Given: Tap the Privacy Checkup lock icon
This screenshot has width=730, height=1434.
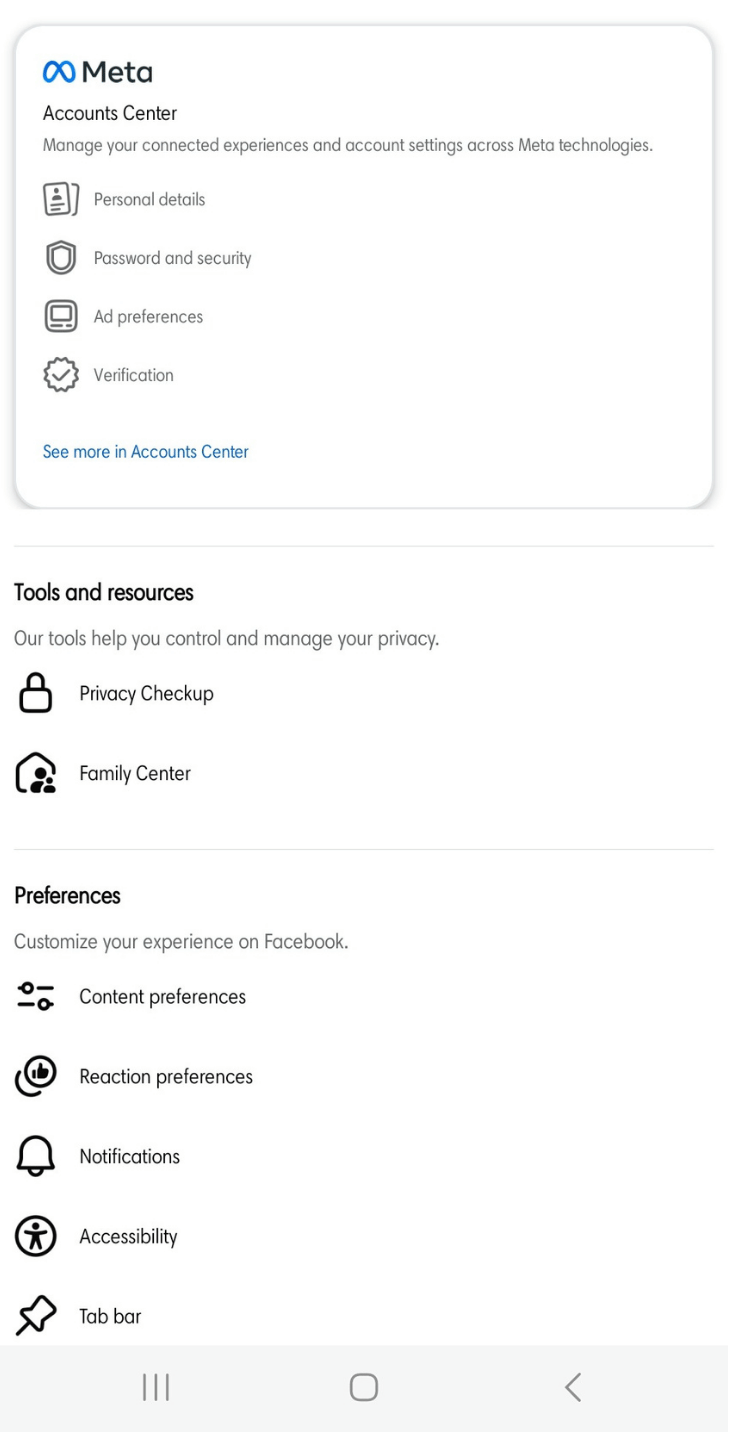Looking at the screenshot, I should 35,694.
